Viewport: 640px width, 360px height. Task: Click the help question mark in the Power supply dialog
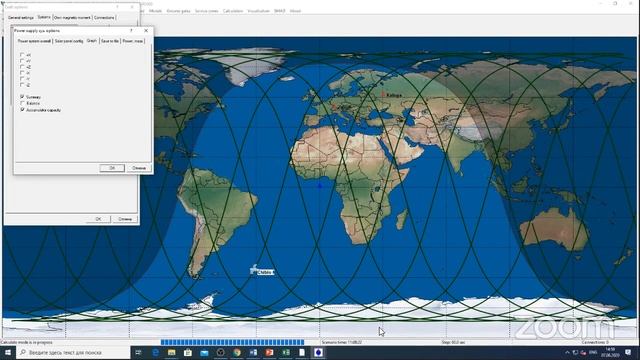coord(131,31)
